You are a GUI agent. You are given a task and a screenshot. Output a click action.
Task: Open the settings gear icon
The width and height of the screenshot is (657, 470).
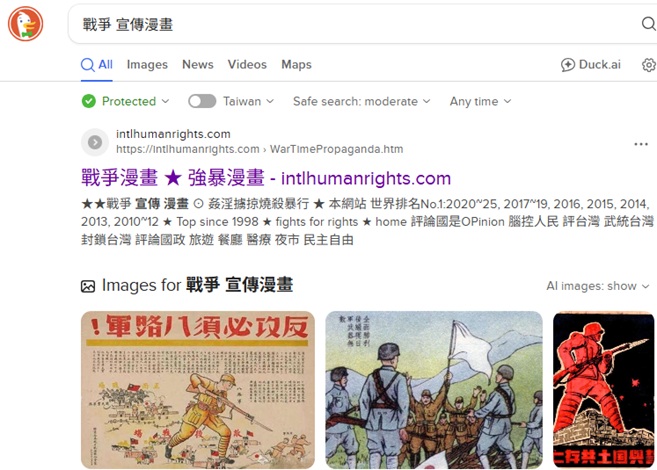[649, 65]
